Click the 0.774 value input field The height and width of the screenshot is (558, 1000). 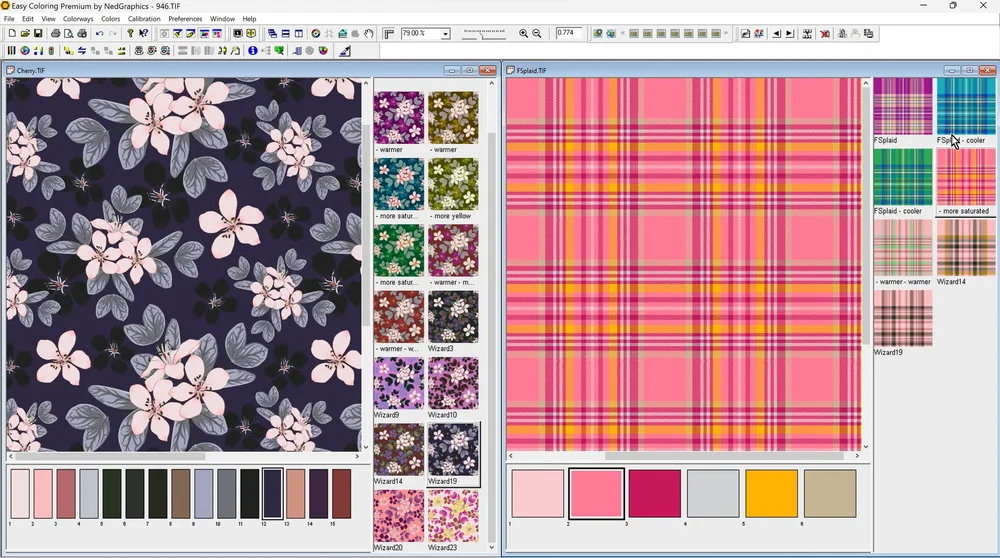569,34
